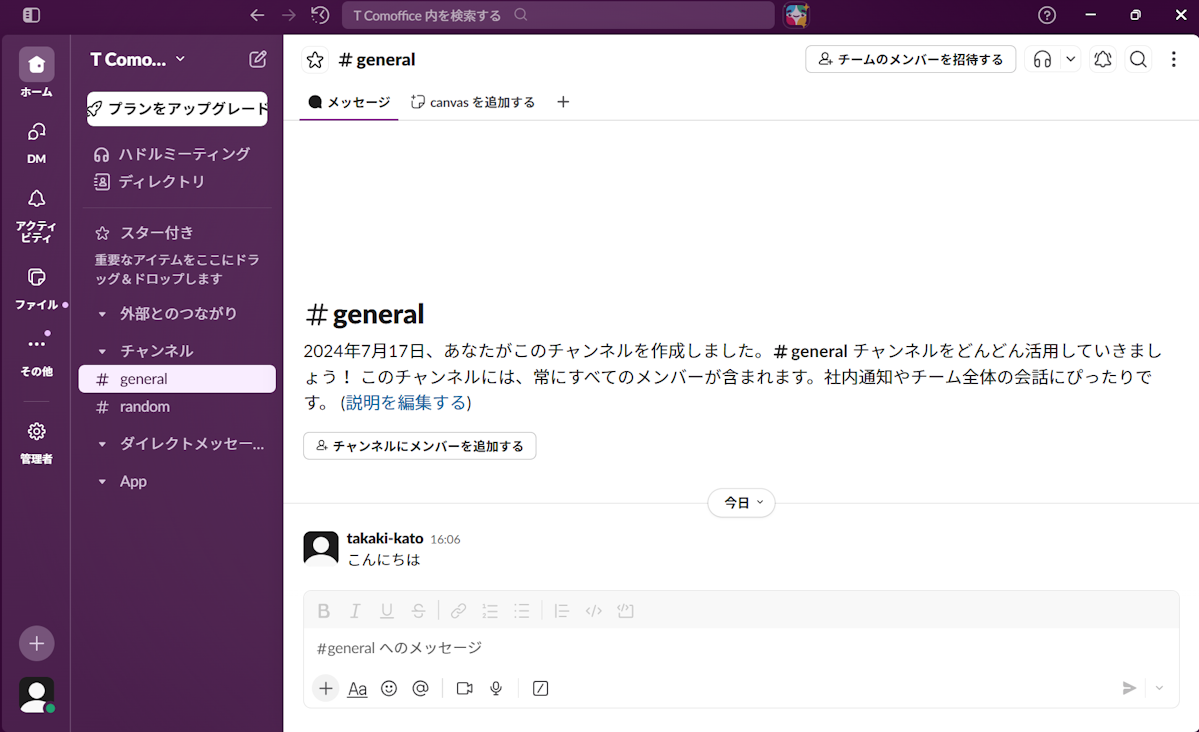Select the random channel

177,407
